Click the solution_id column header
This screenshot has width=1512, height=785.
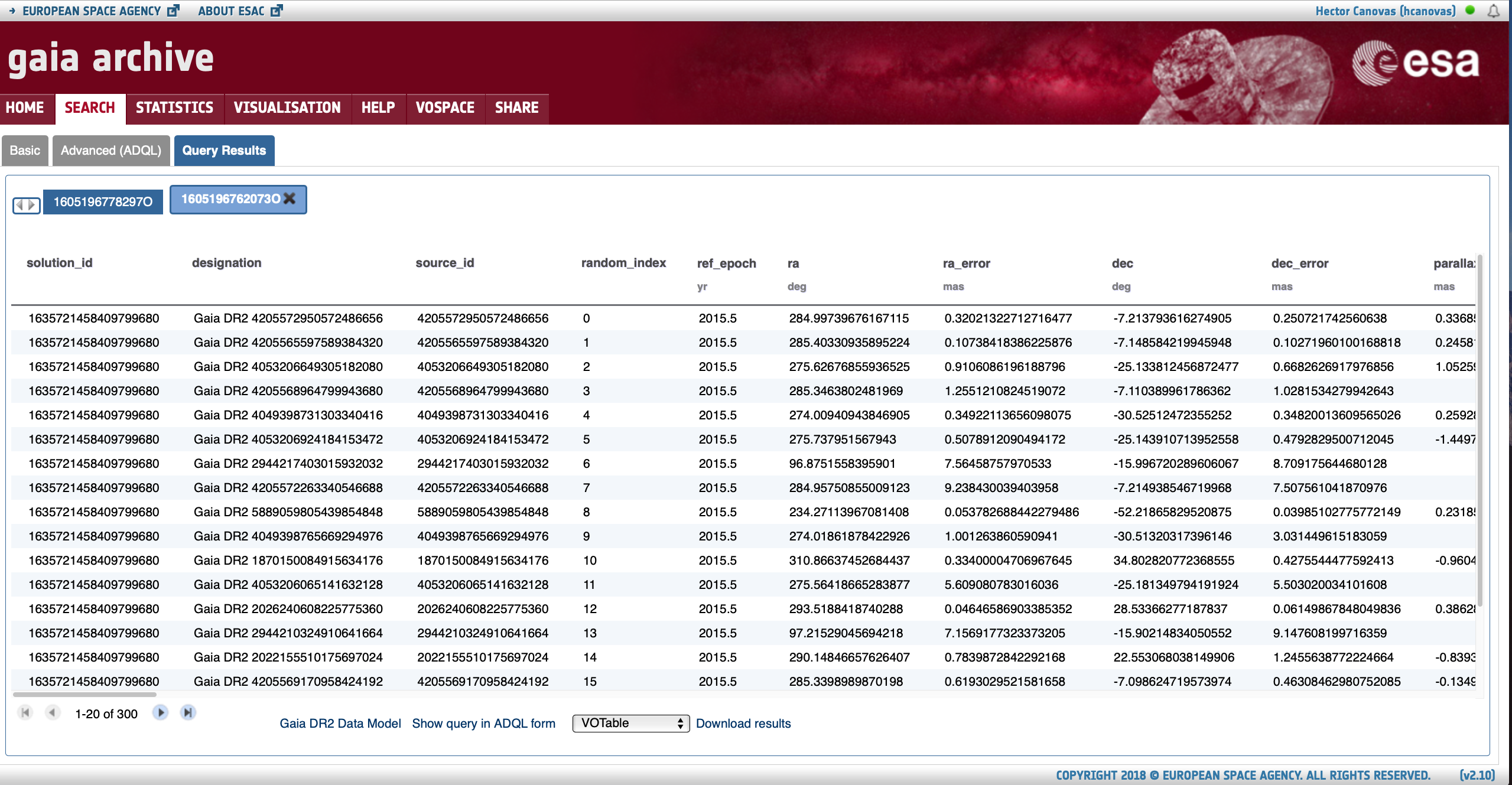click(60, 263)
